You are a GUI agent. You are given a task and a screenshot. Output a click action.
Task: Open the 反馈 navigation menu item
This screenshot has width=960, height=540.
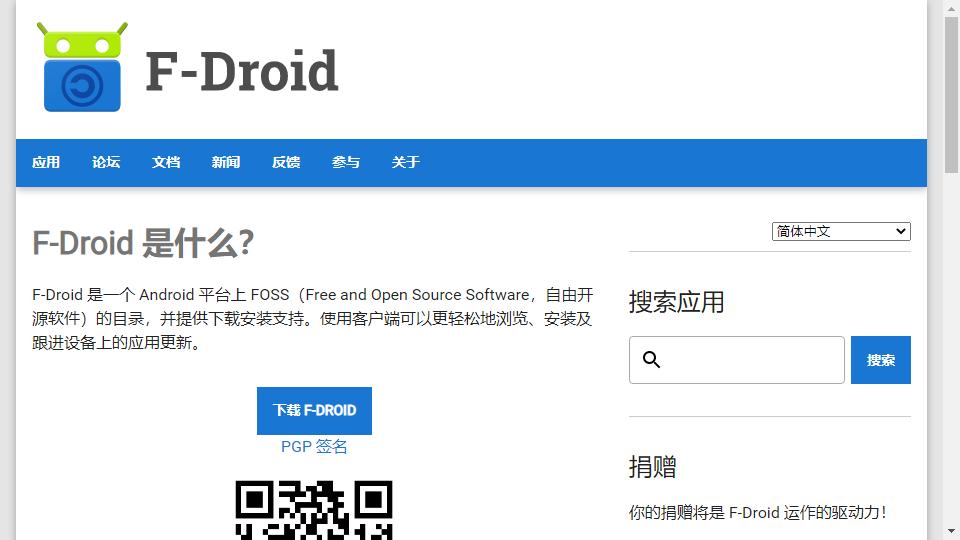tap(286, 162)
